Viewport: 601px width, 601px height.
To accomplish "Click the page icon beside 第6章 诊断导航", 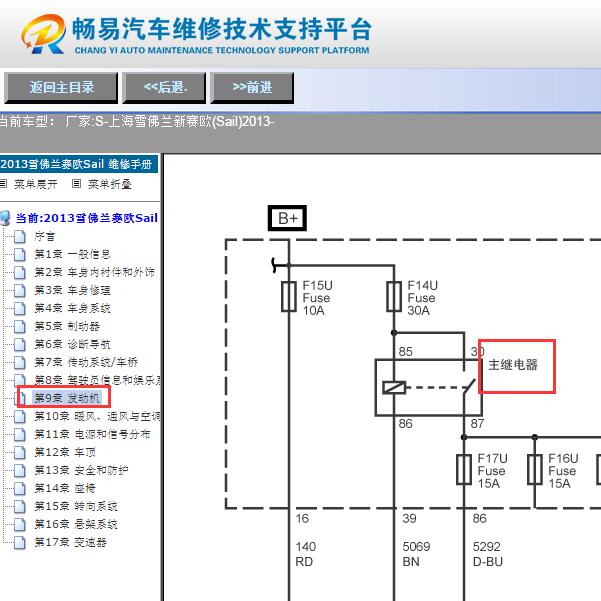I will click(20, 345).
